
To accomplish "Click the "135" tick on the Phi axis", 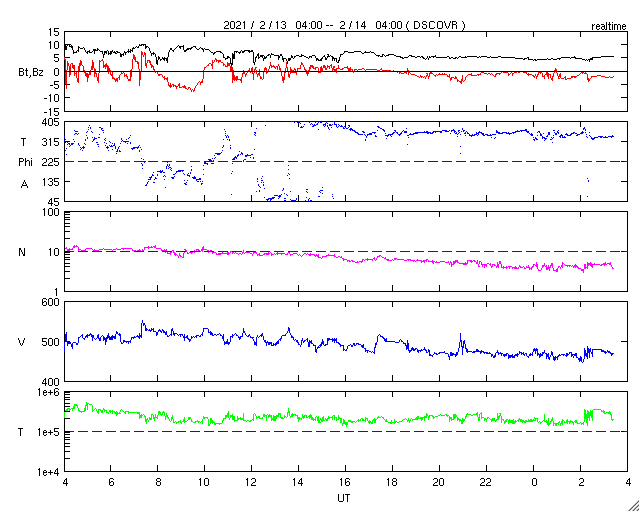I will (x=52, y=182).
